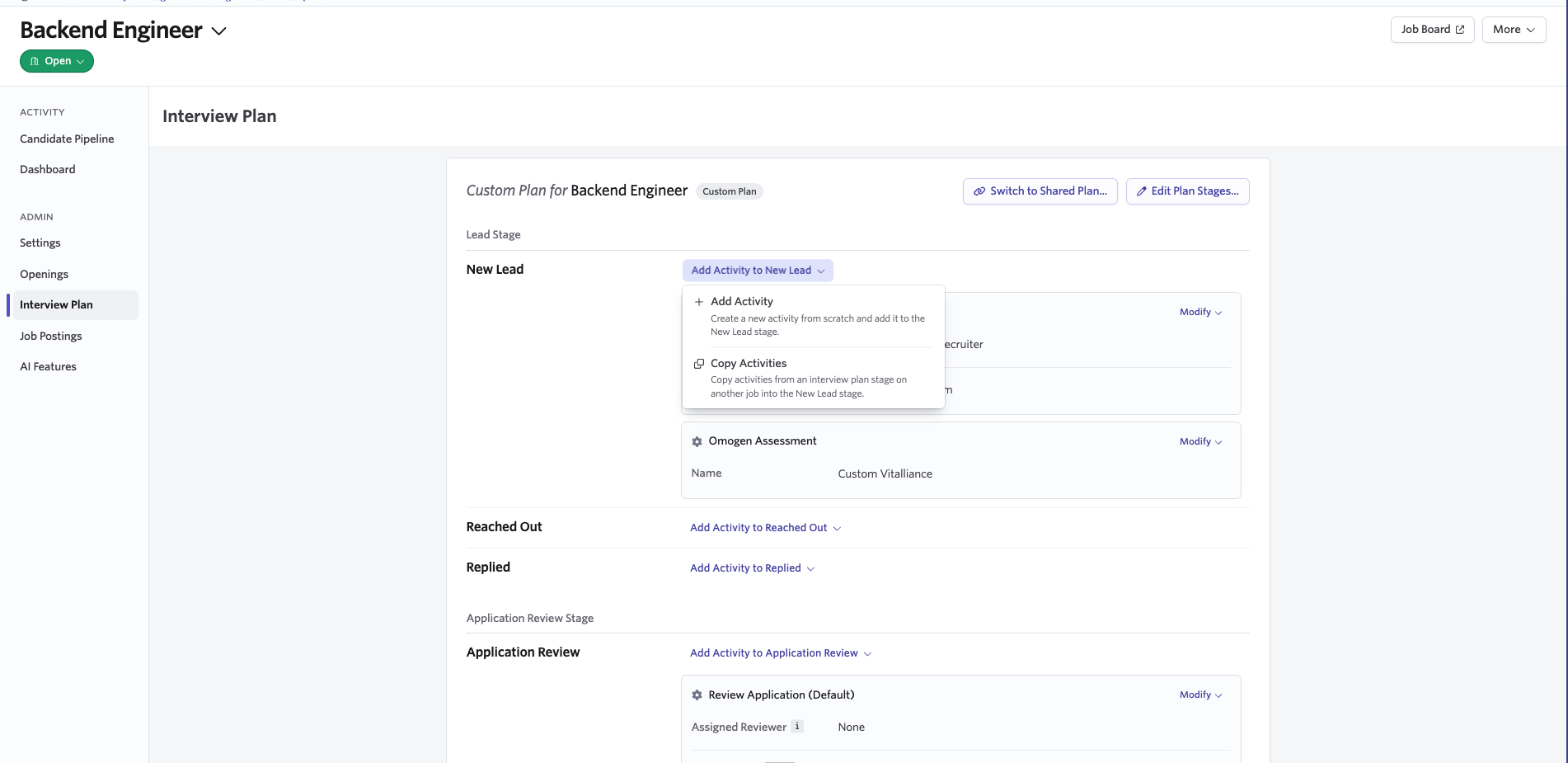
Task: Click the pencil icon in Edit Plan Stages
Action: click(1141, 191)
